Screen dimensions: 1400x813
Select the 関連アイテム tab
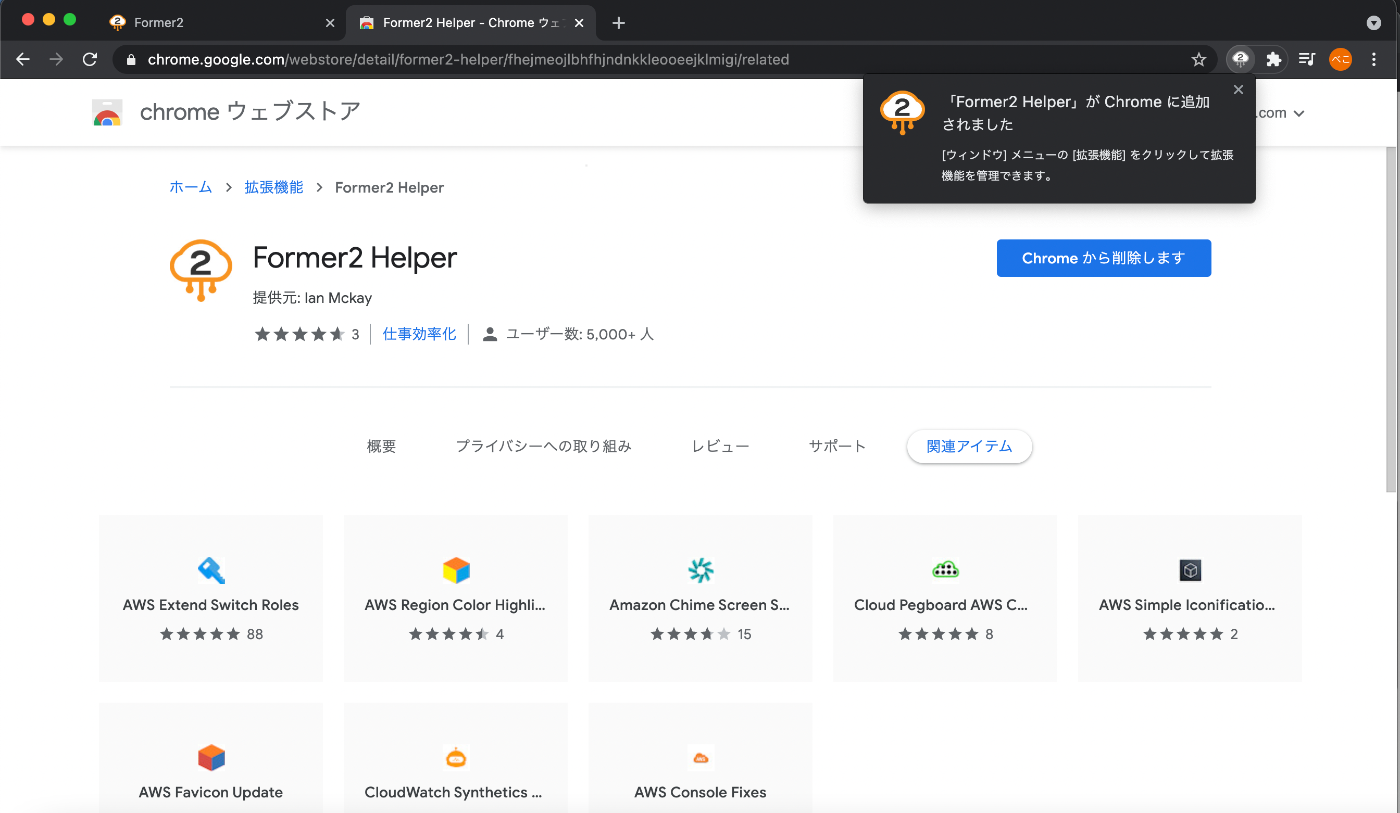969,446
